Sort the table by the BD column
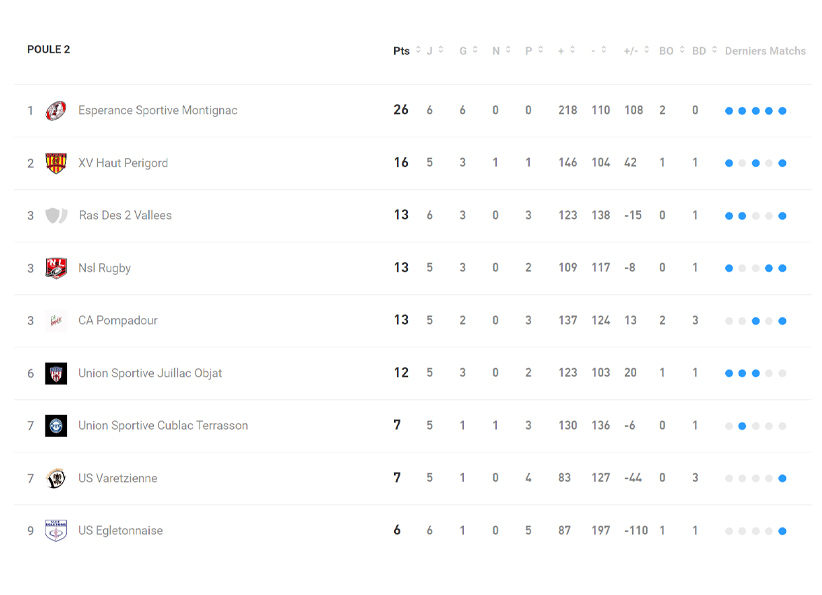 (x=712, y=50)
